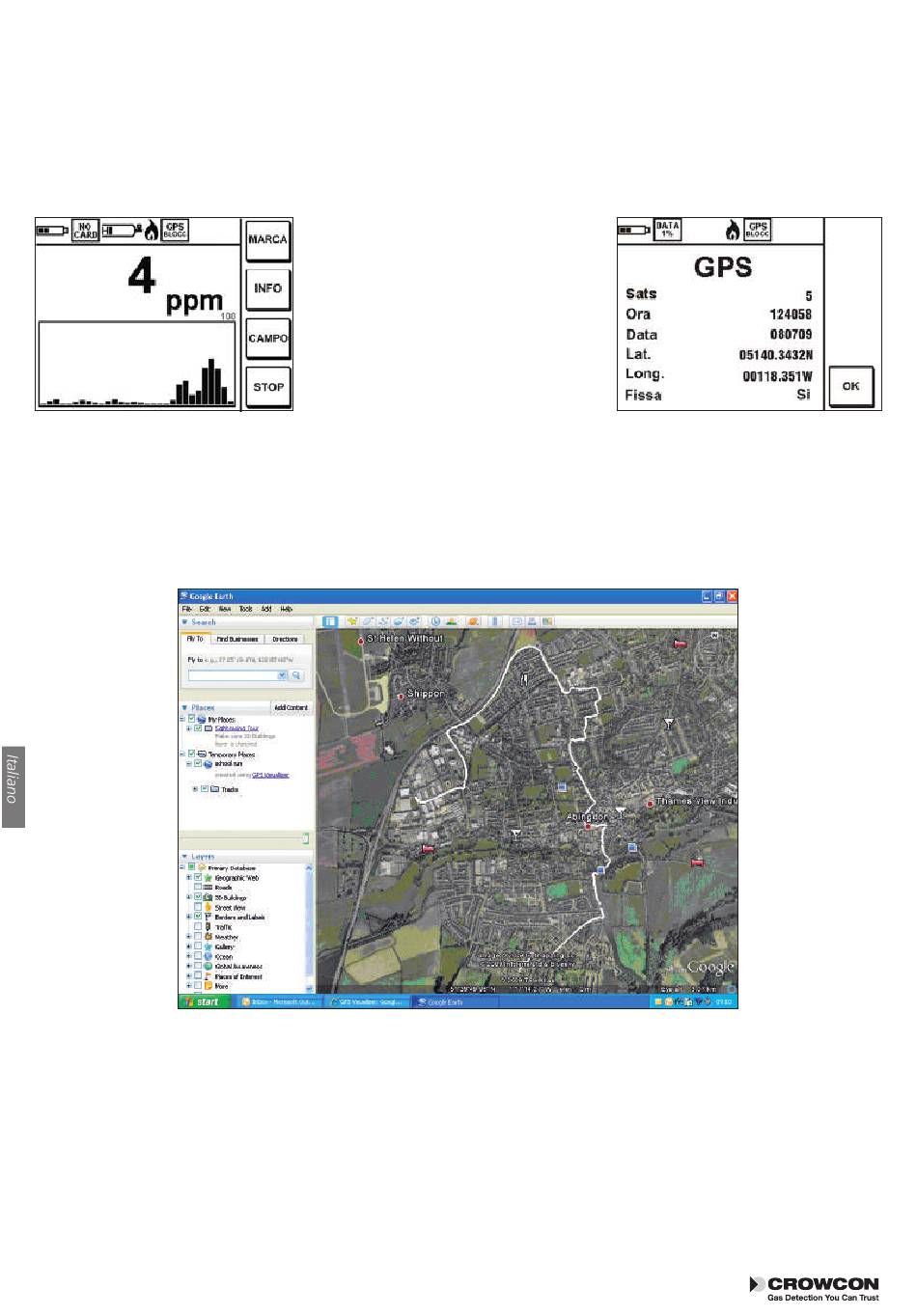Open the Add menu in Google Earth
The image size is (917, 1316).
(266, 609)
